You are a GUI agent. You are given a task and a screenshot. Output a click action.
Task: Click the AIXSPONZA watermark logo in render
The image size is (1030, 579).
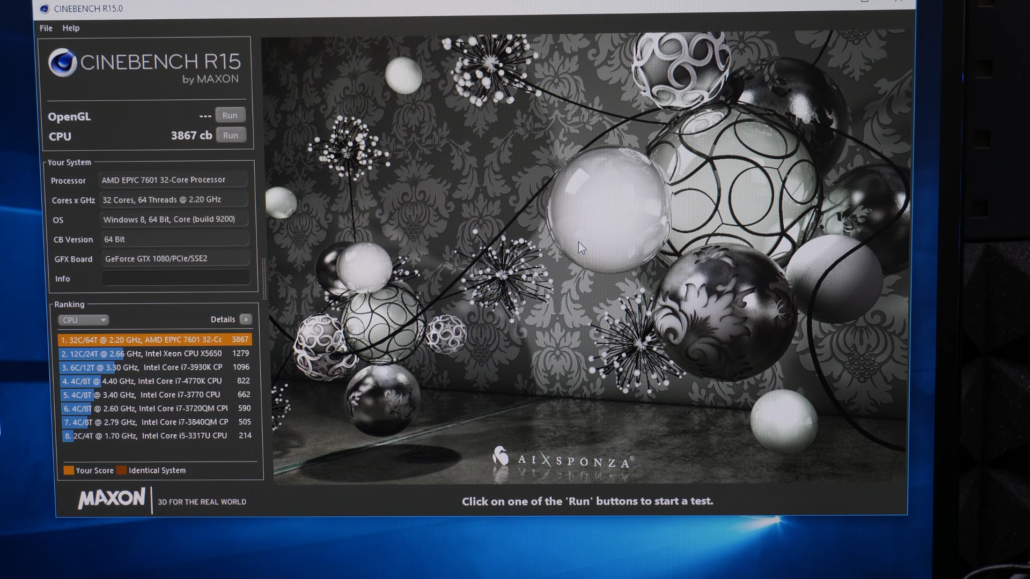coord(501,457)
